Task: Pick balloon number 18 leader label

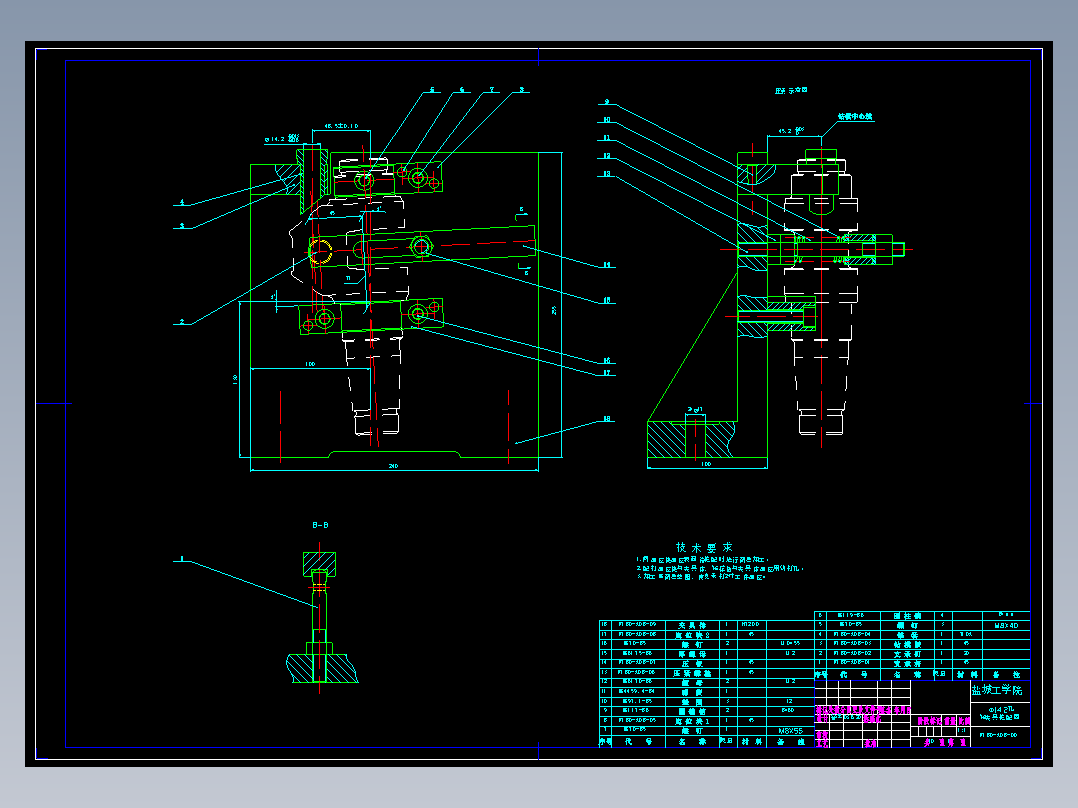Action: [607, 419]
